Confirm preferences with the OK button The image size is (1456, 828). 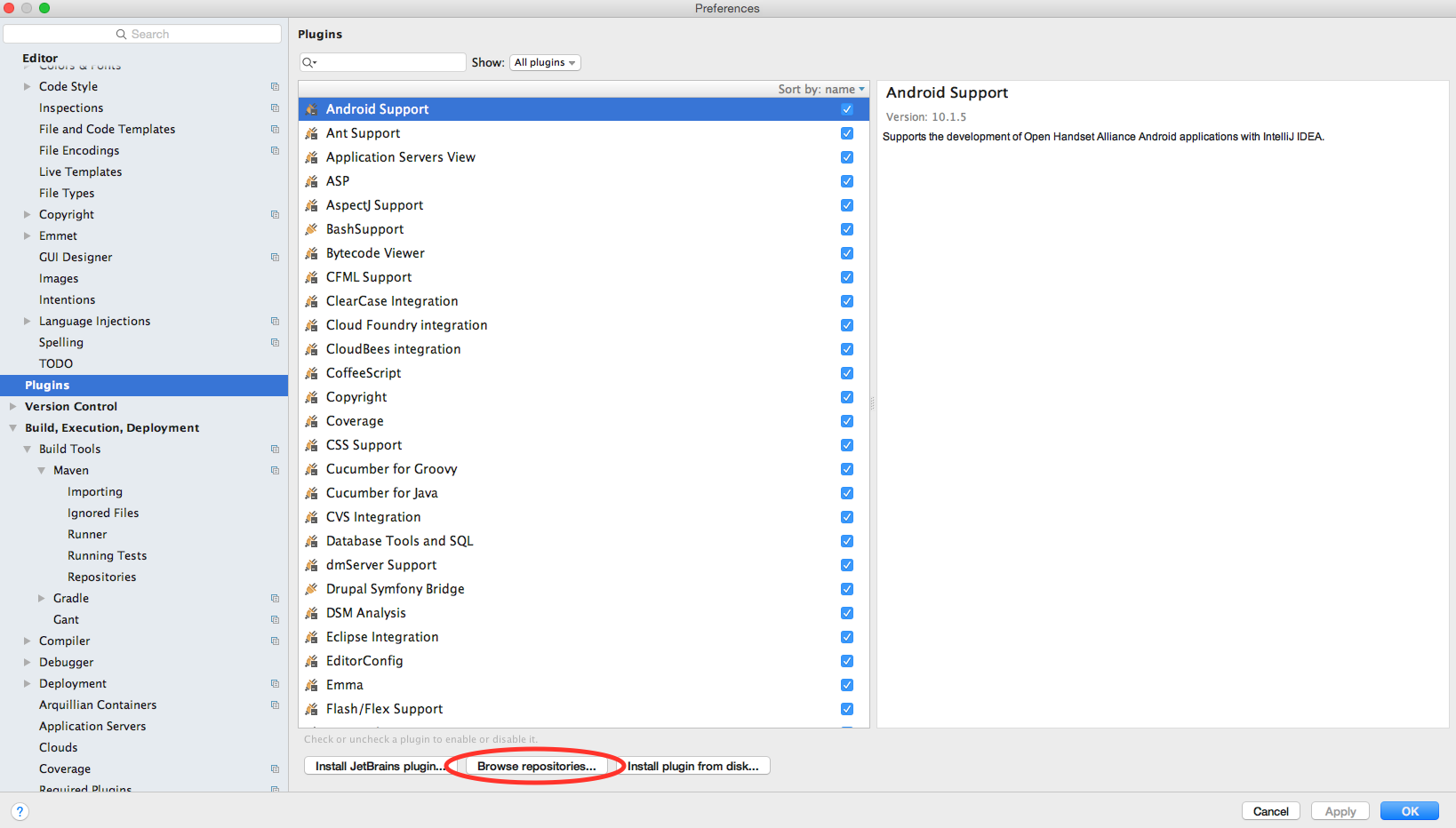pyautogui.click(x=1410, y=811)
